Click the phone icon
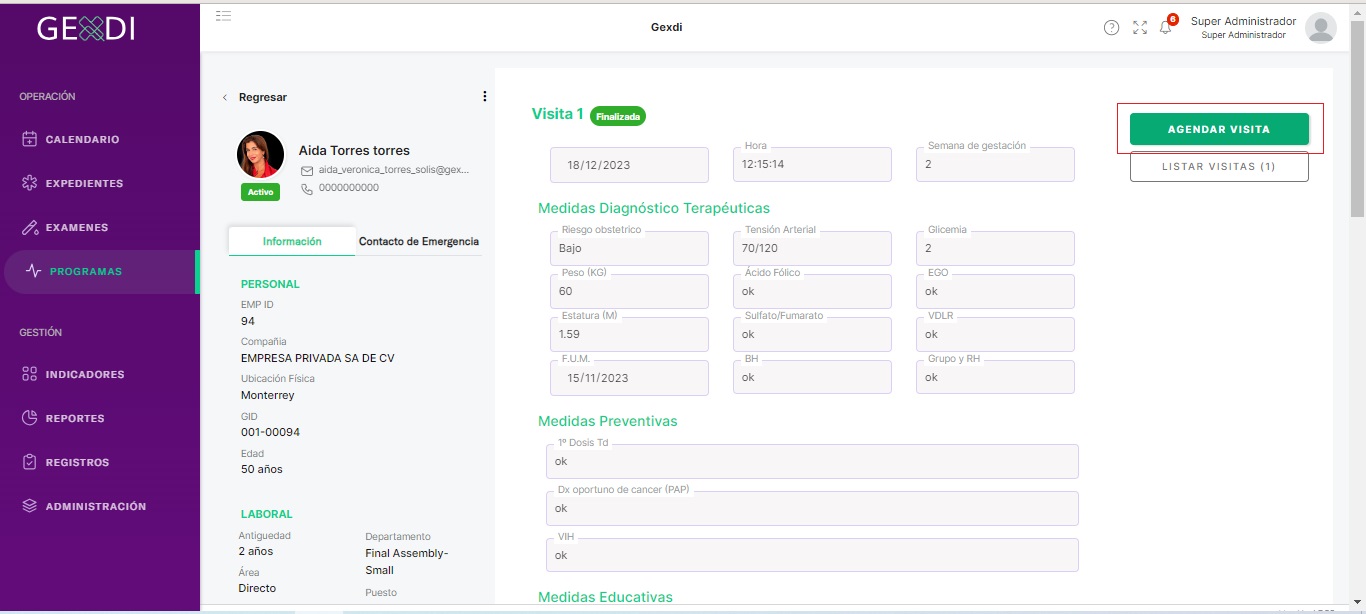Screen dimensions: 1366x614 pos(308,188)
